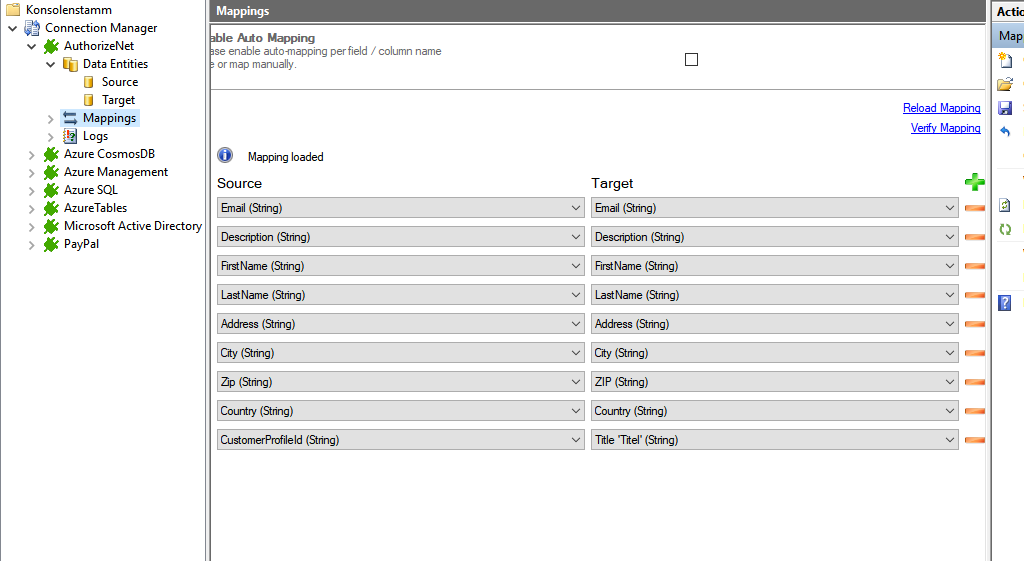Open the Target ZIP field dropdown
This screenshot has height=561, width=1024.
(950, 382)
